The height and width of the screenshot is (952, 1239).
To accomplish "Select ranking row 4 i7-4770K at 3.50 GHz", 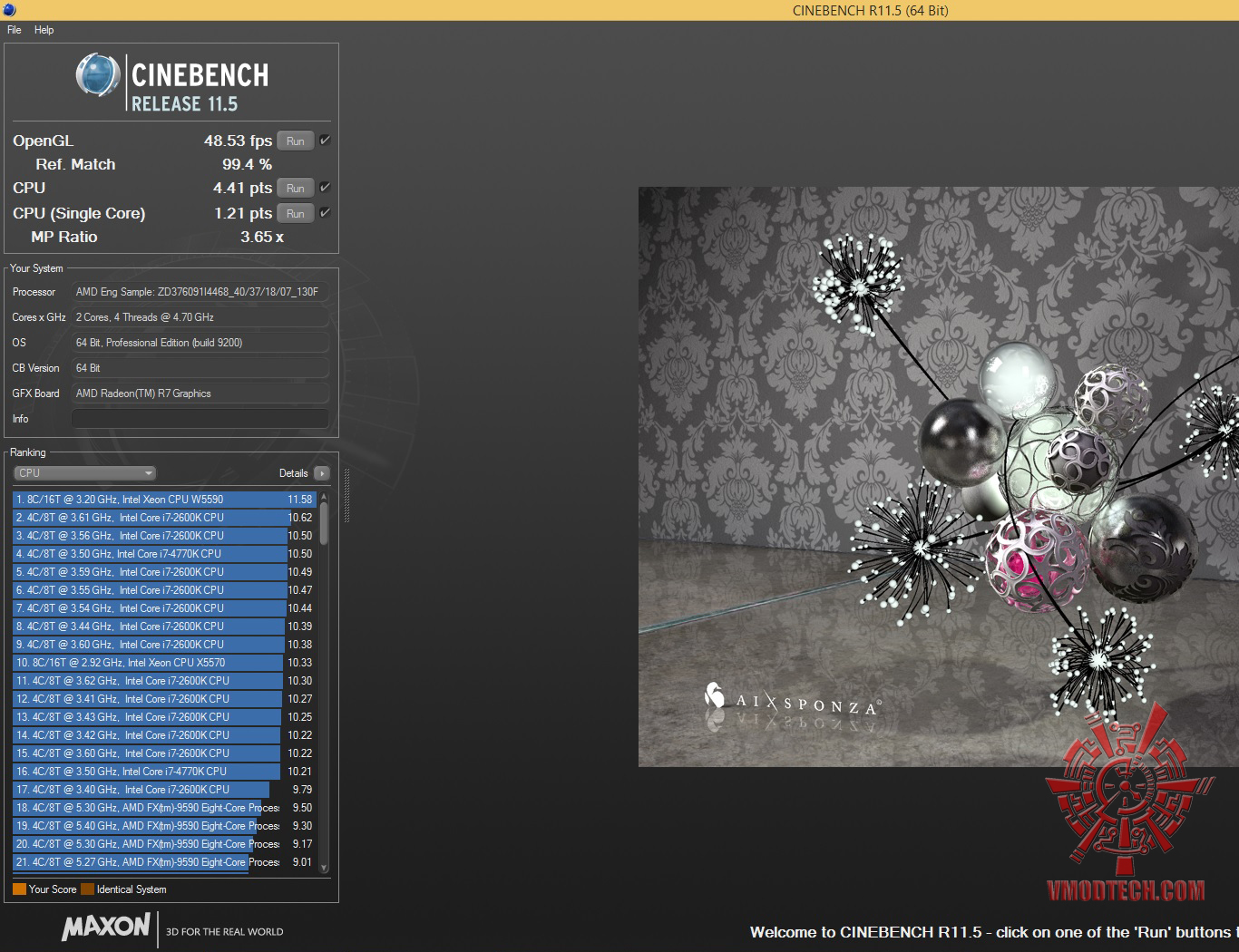I will (x=164, y=554).
